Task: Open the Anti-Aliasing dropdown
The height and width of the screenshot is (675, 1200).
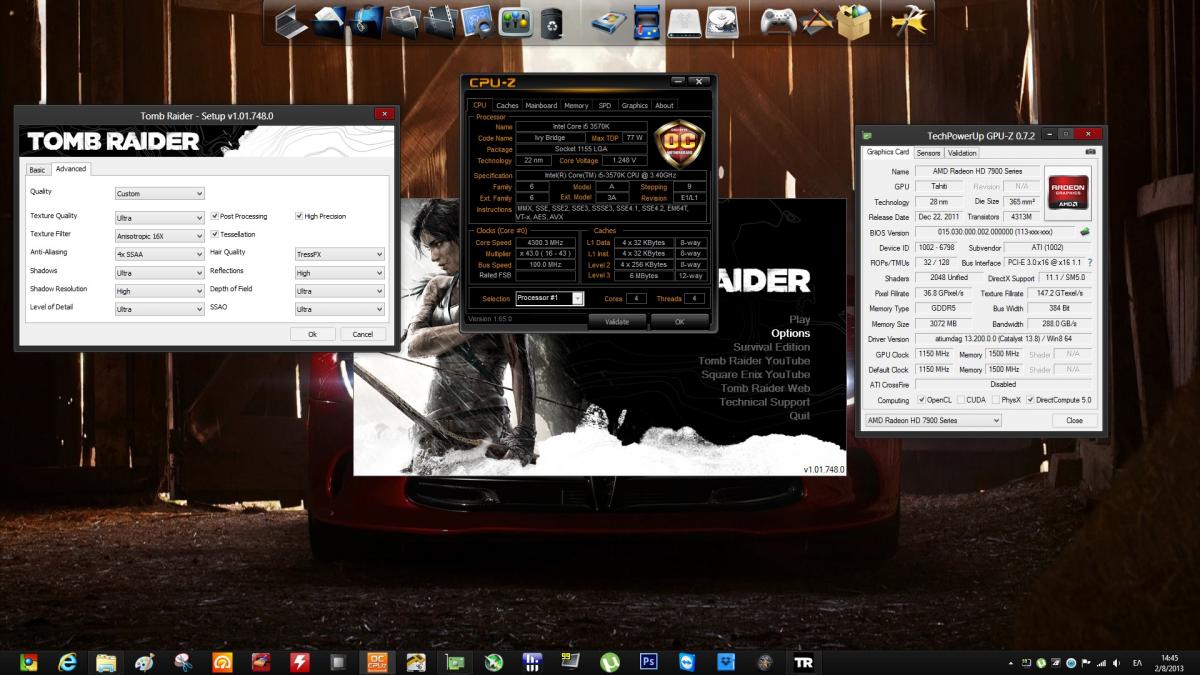Action: (x=160, y=254)
